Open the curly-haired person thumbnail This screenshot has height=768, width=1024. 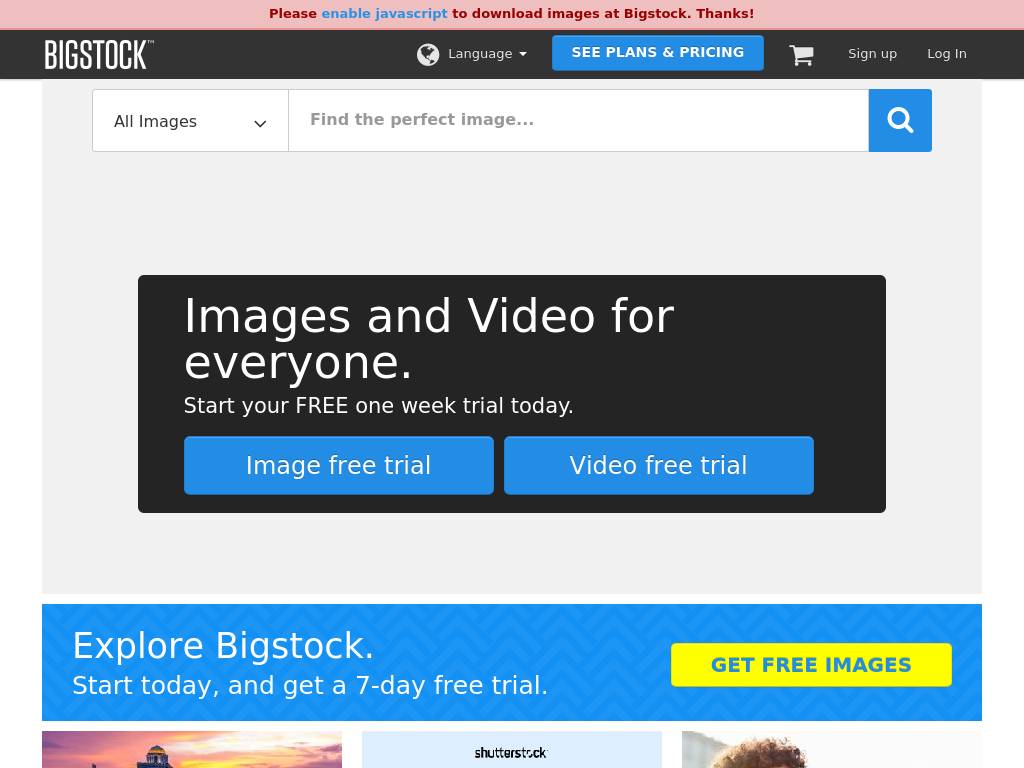click(831, 750)
